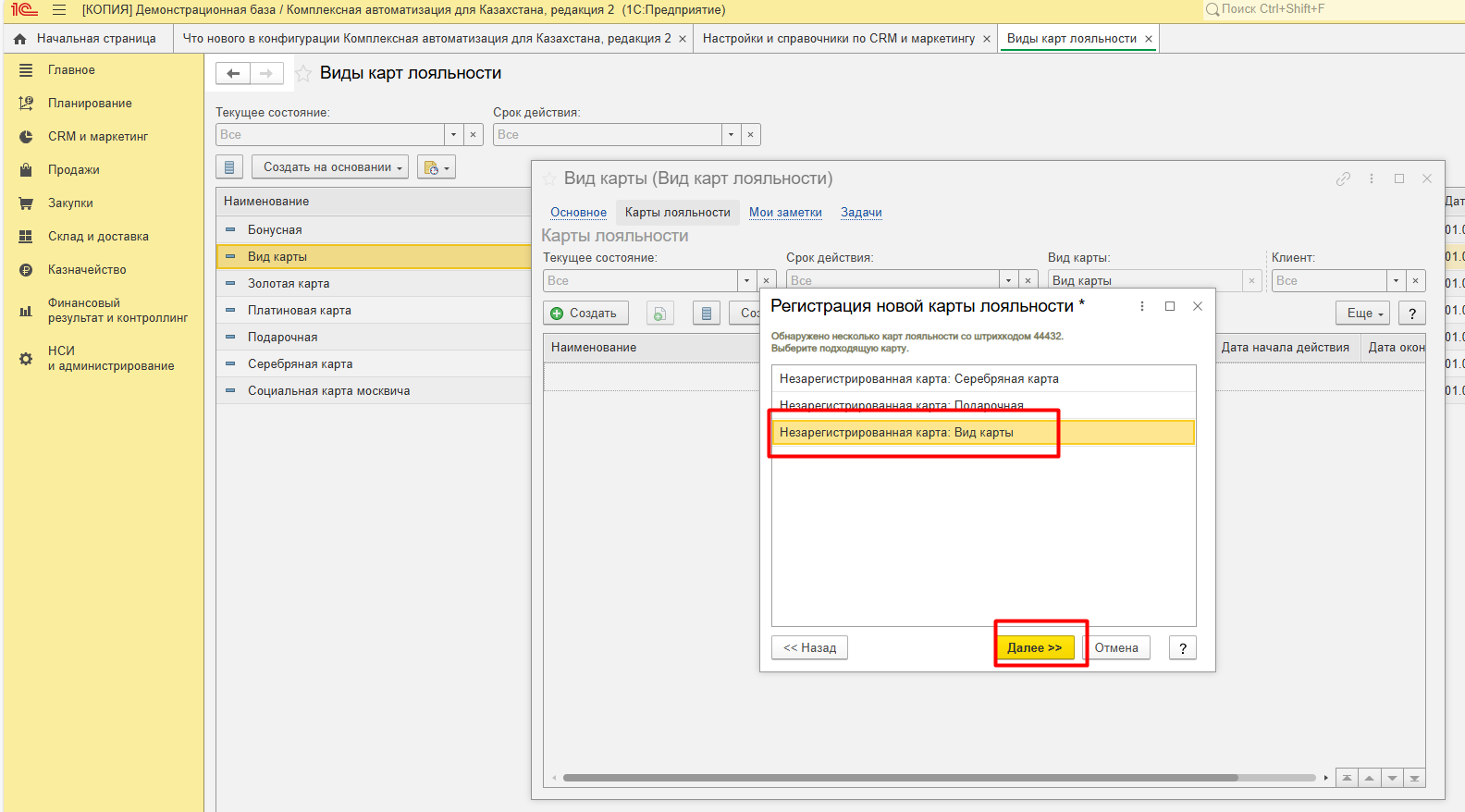Expand the Клиент filter dropdown
Screen dimensions: 1465x812
[1396, 281]
